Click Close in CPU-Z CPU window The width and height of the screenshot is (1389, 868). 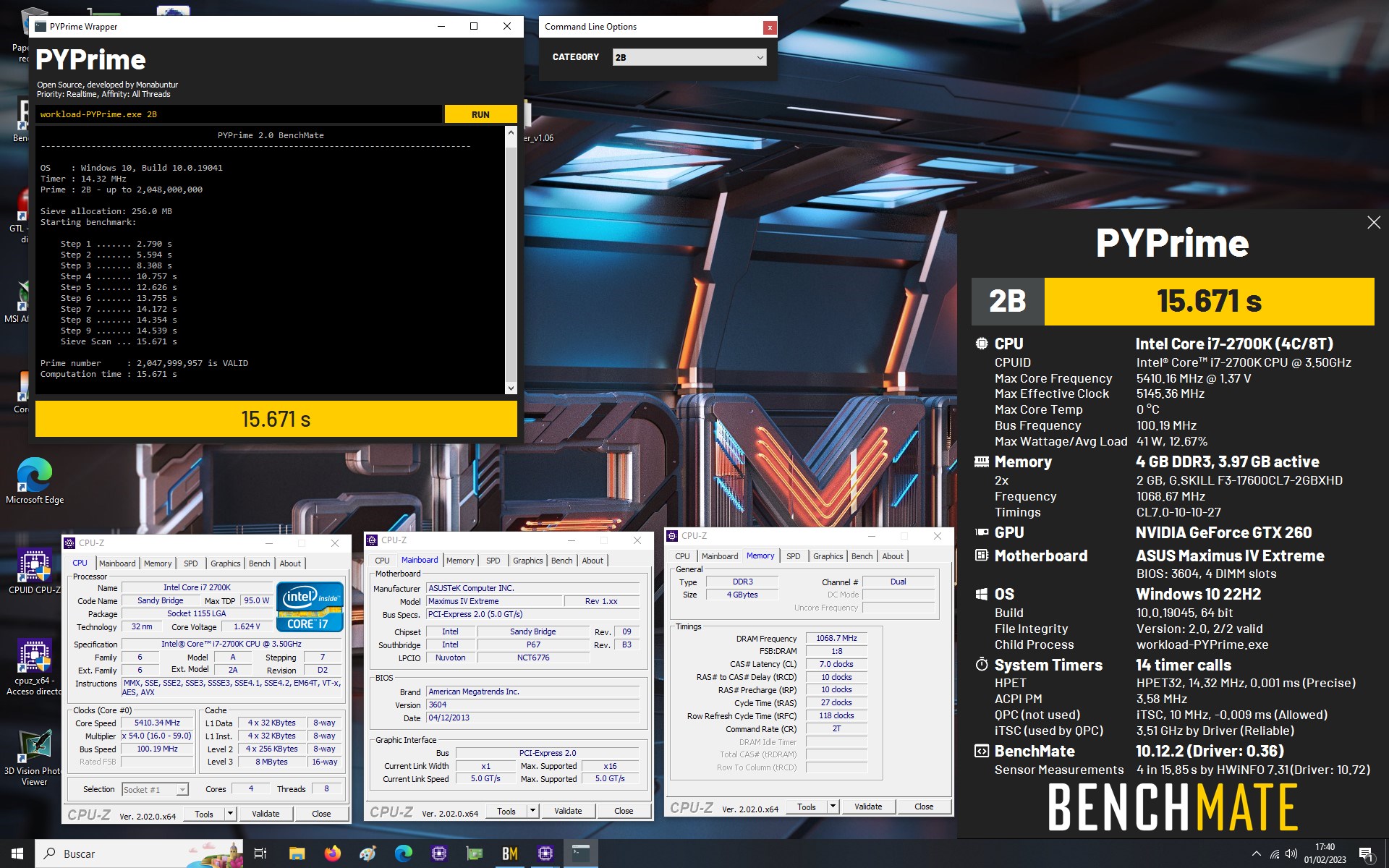pos(321,814)
